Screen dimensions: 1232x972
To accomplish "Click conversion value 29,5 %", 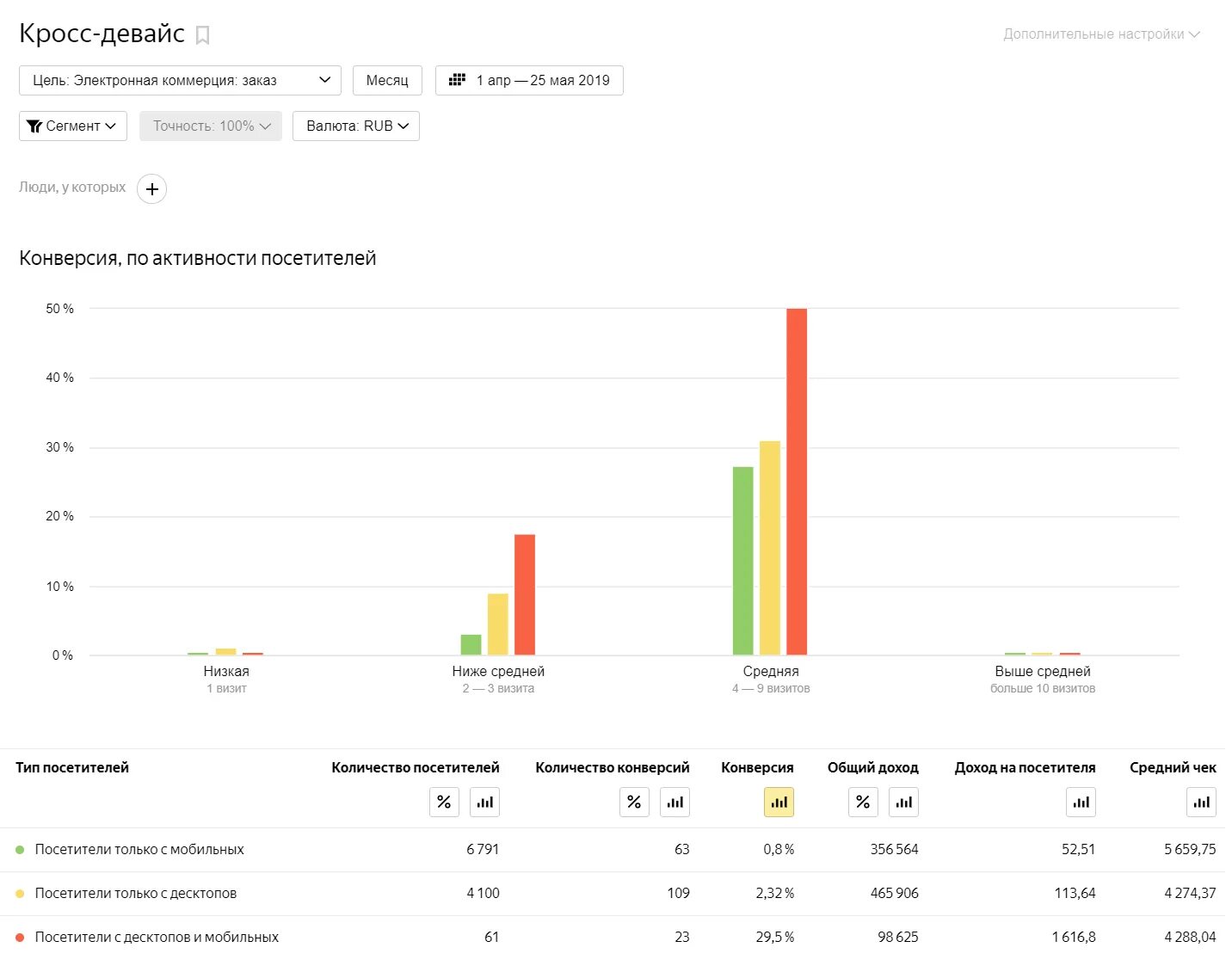I will click(775, 938).
